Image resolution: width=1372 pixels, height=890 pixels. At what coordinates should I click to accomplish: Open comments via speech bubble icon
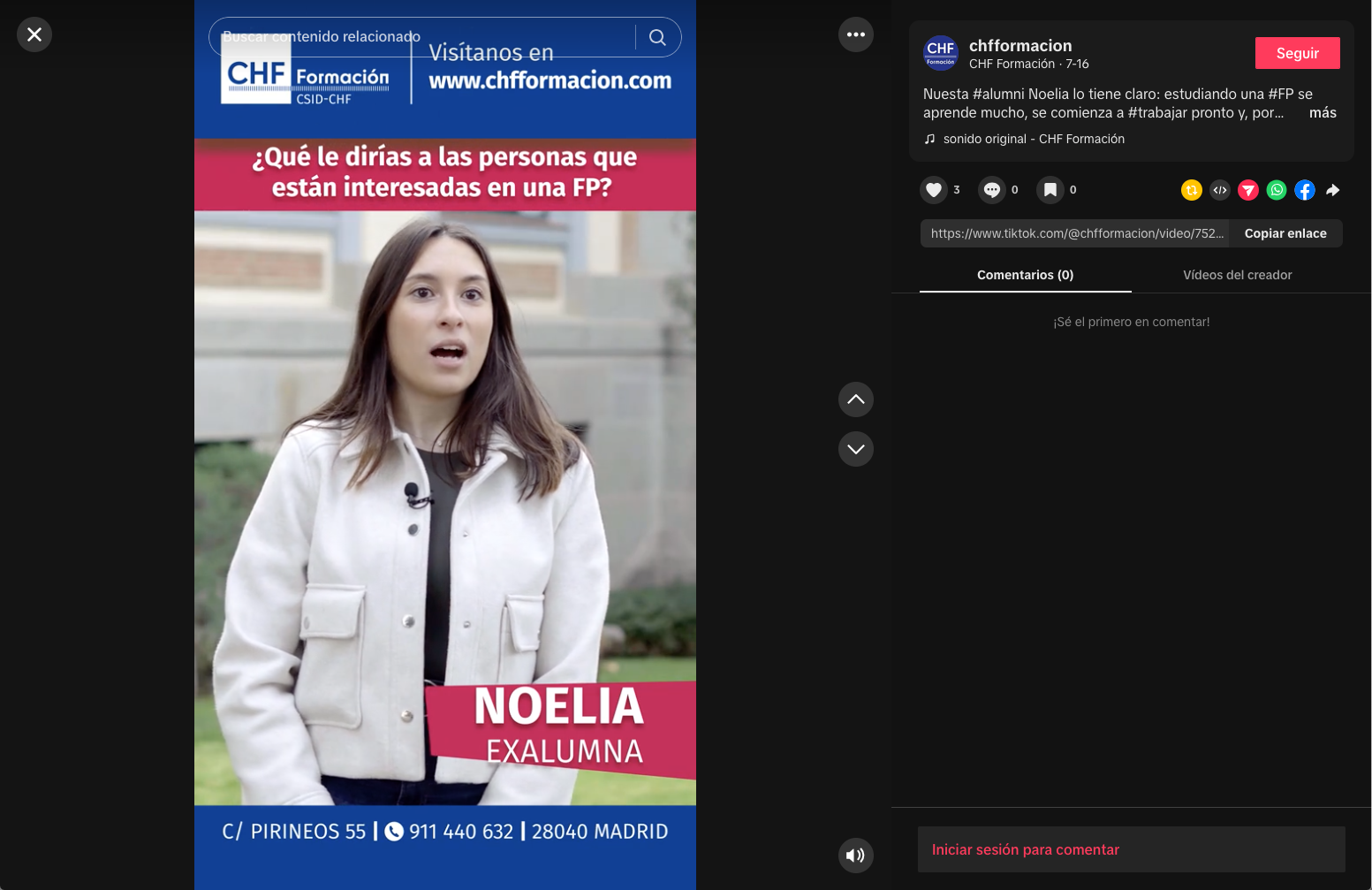click(x=992, y=190)
